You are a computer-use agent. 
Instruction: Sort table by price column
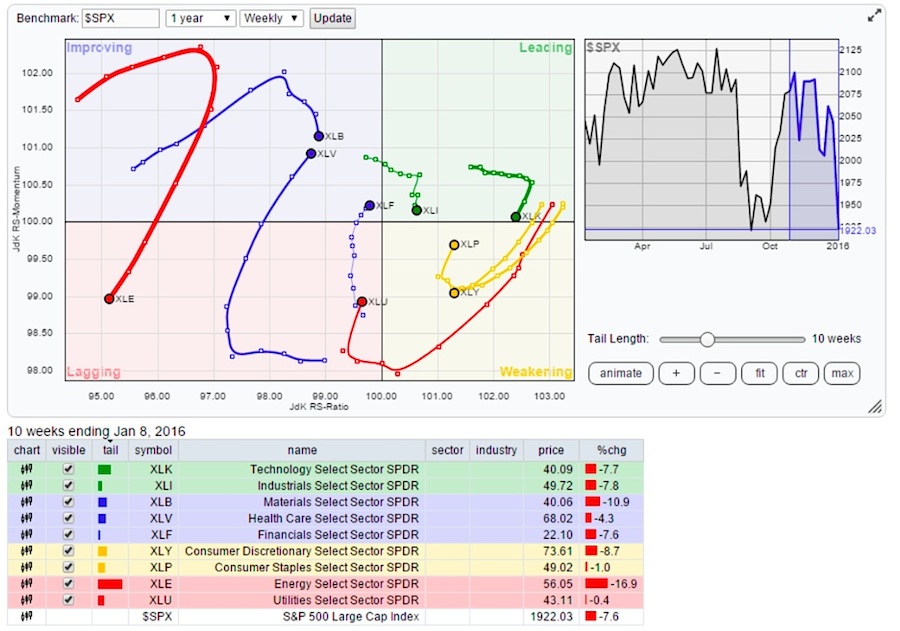point(550,450)
